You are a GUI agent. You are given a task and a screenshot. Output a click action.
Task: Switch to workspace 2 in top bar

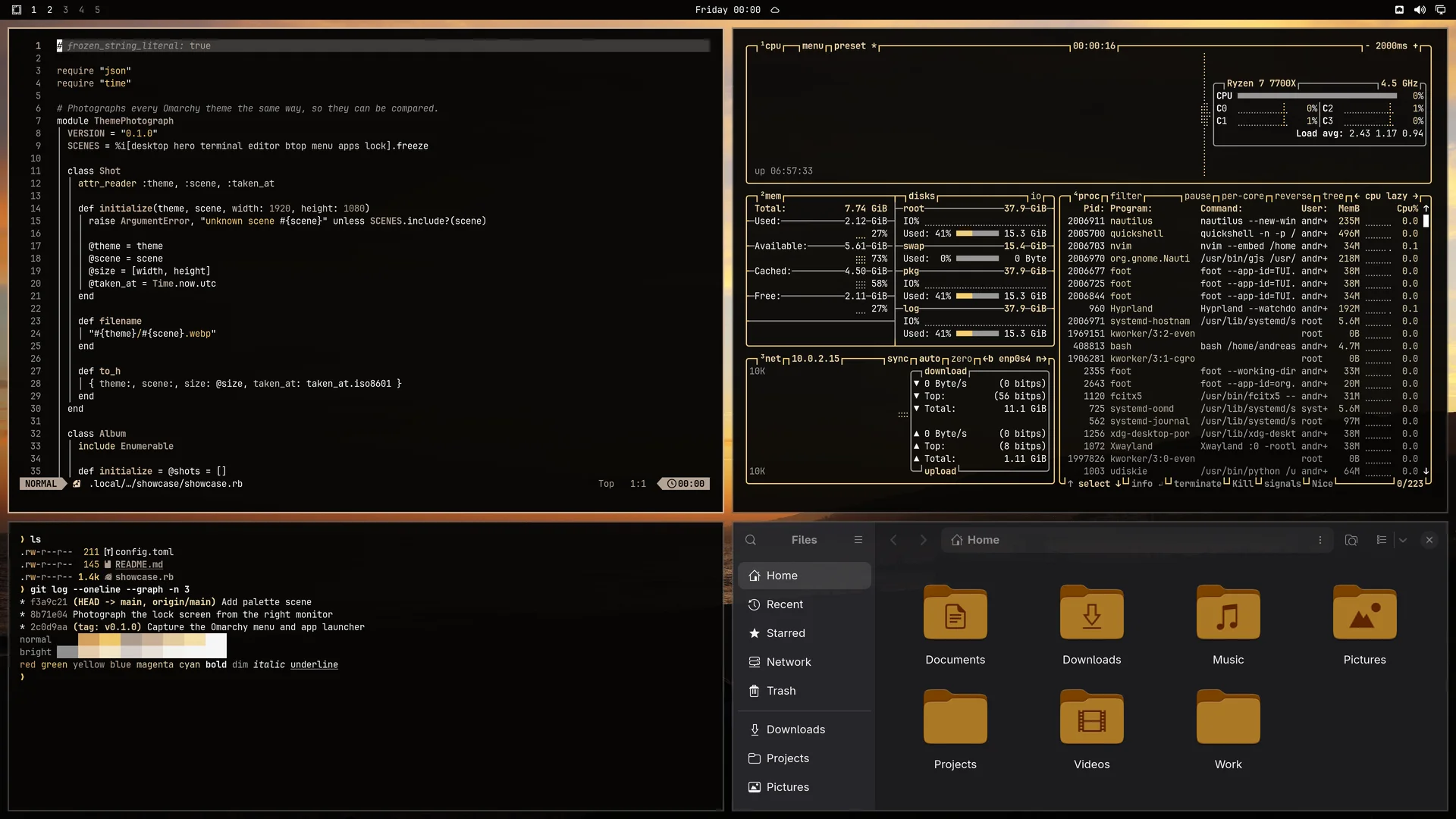pos(49,10)
